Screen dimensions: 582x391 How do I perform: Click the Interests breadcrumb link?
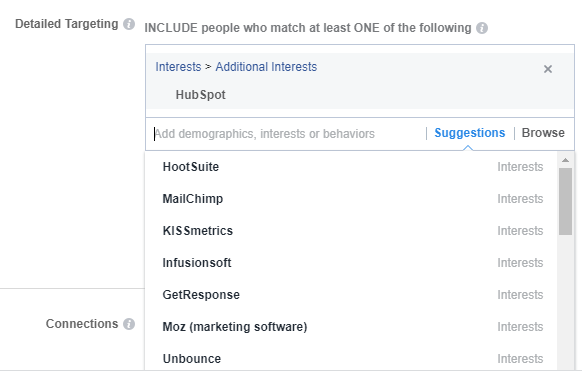coord(178,67)
